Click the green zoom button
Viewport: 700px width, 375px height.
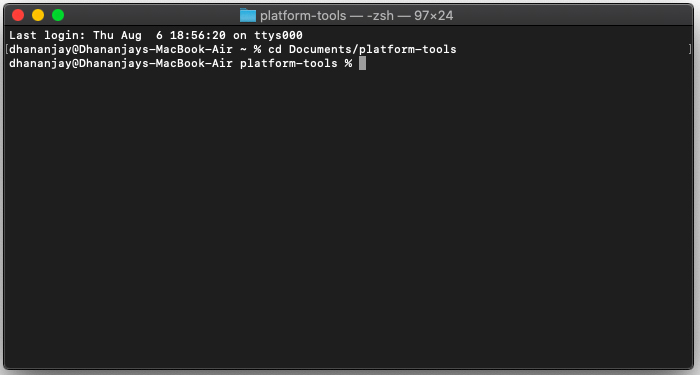click(58, 15)
